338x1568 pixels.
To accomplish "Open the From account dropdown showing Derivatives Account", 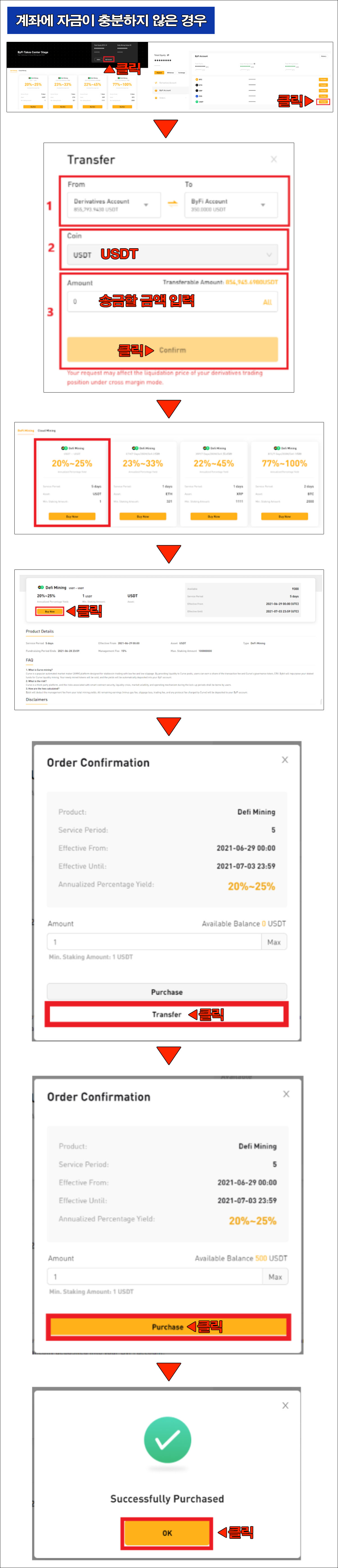I will 114,205.
